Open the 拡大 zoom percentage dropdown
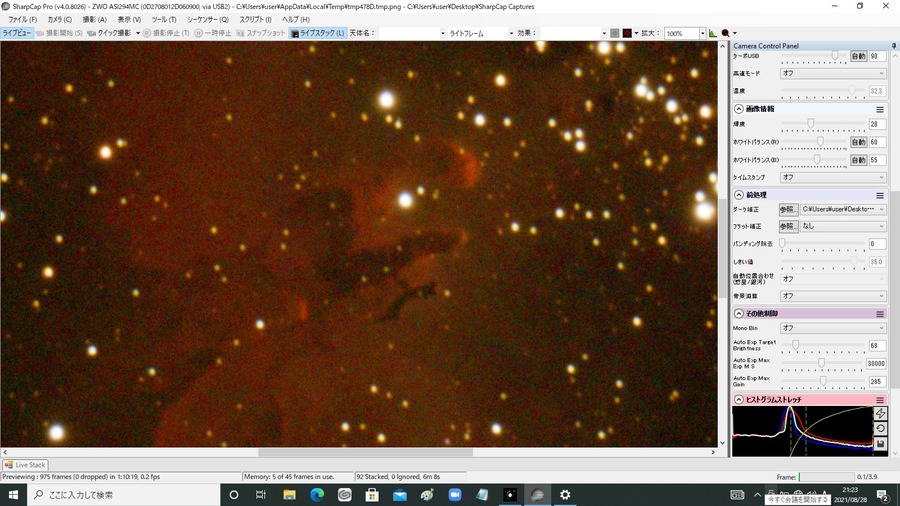900x506 pixels. coord(702,33)
